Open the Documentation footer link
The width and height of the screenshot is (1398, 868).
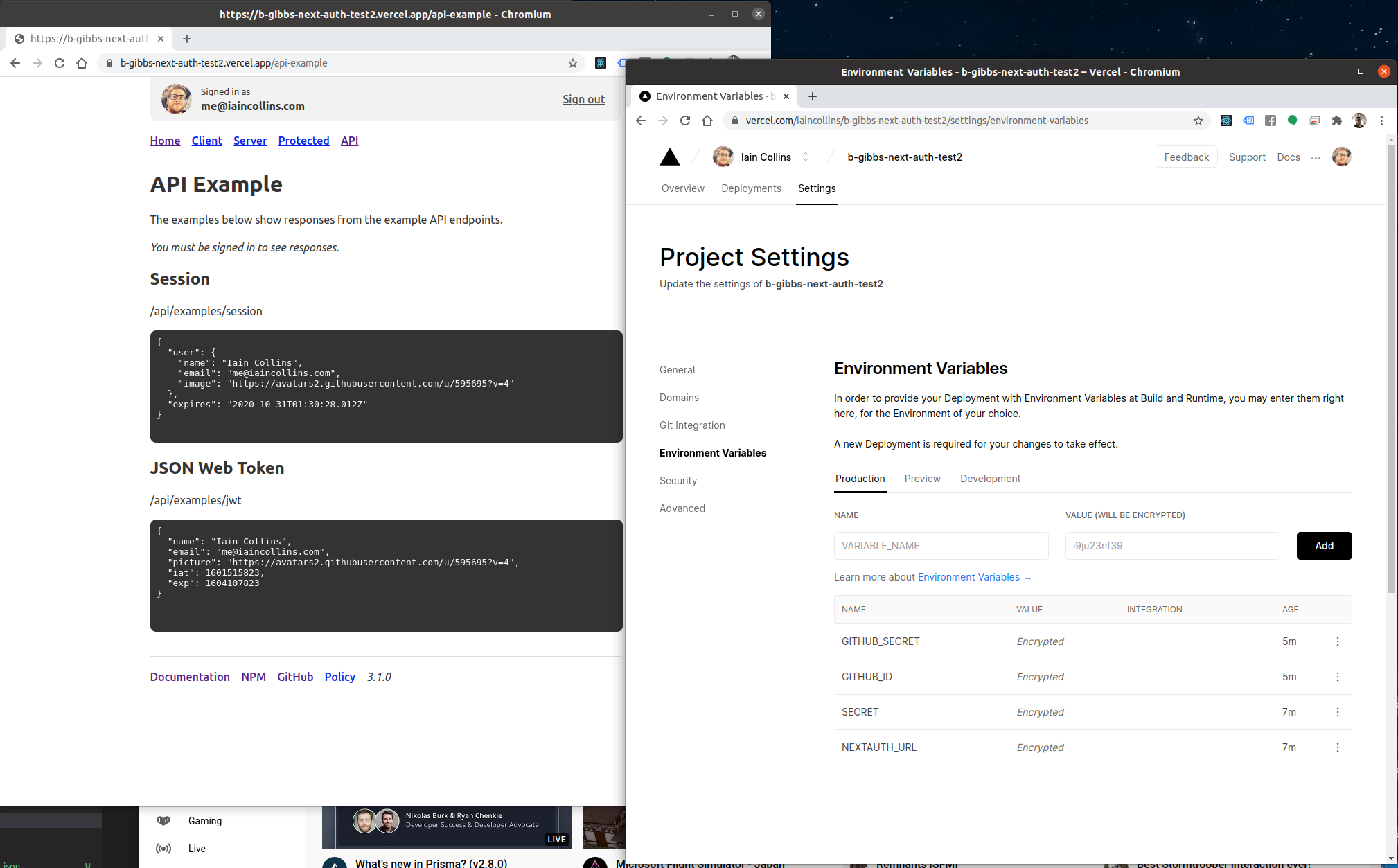tap(190, 677)
